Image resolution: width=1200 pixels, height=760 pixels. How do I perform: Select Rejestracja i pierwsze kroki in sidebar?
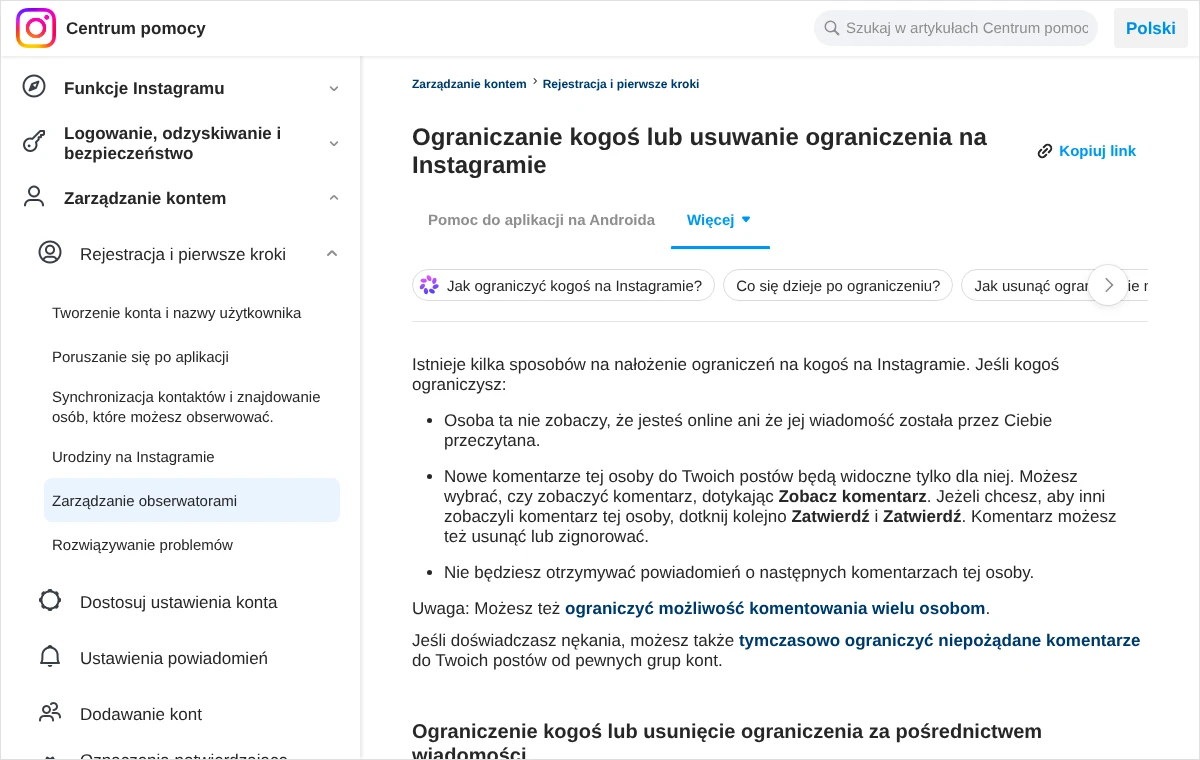[x=183, y=254]
